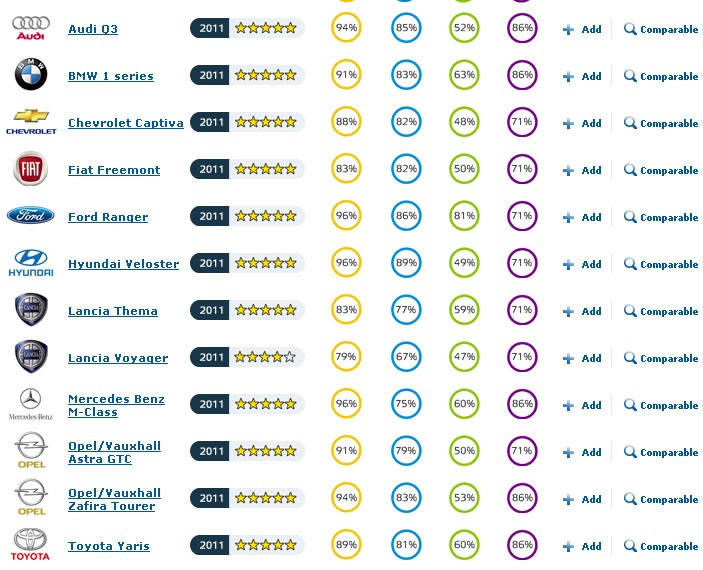
Task: Click magnifier icon in Ford Ranger row
Action: (630, 217)
